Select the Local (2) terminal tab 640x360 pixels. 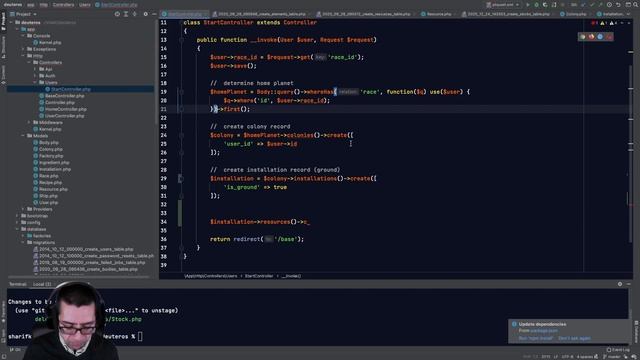click(x=42, y=284)
